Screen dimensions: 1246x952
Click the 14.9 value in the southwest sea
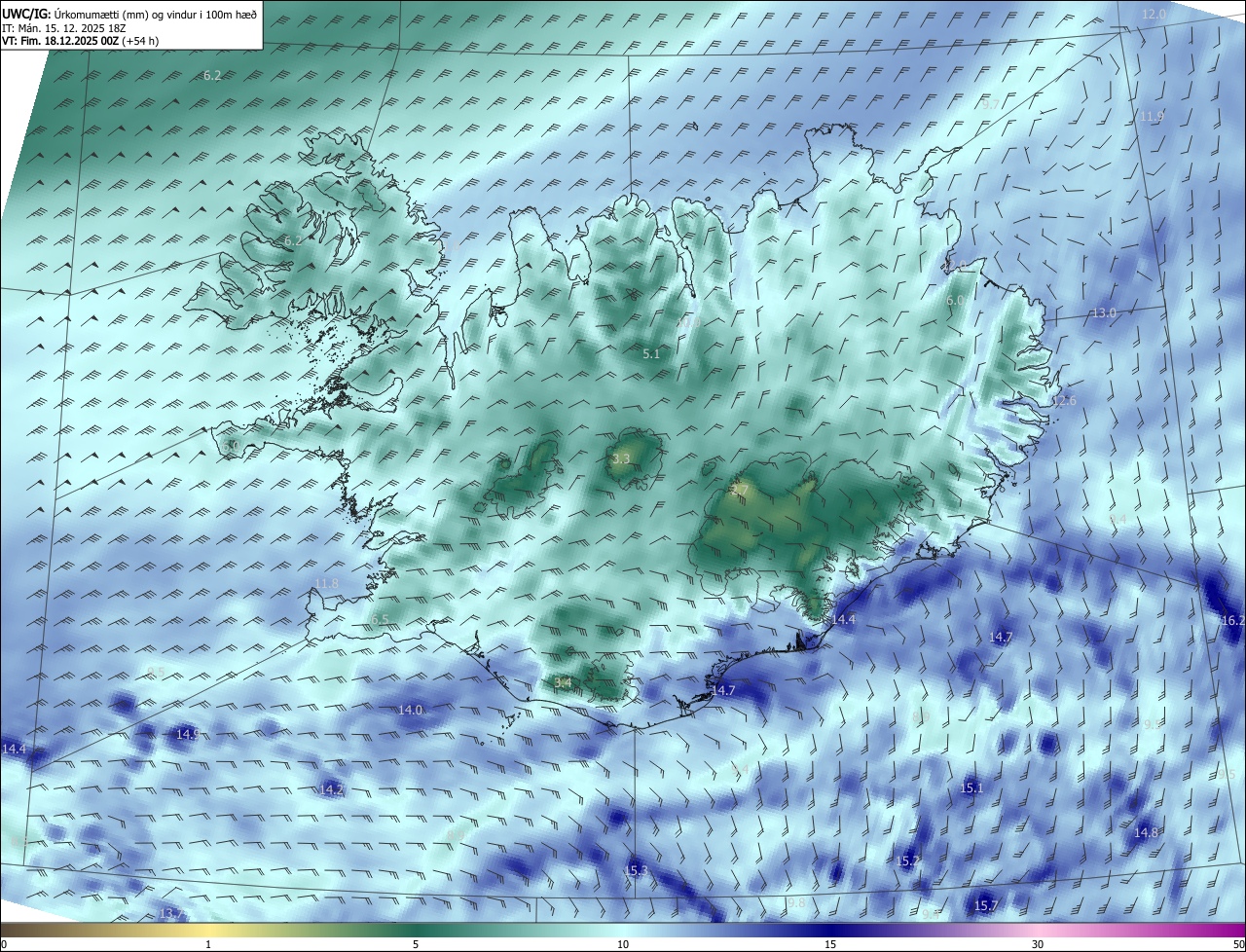[188, 734]
